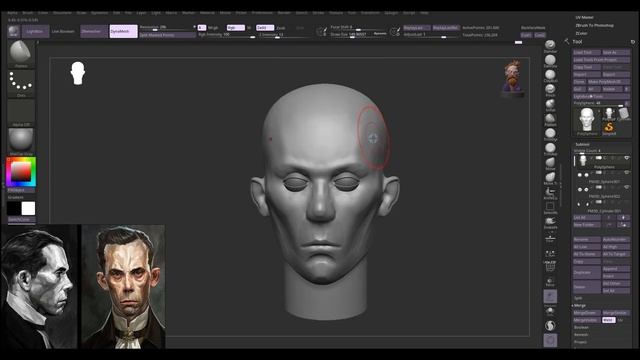640x360 pixels.
Task: Open the Brush menu
Action: pos(28,13)
